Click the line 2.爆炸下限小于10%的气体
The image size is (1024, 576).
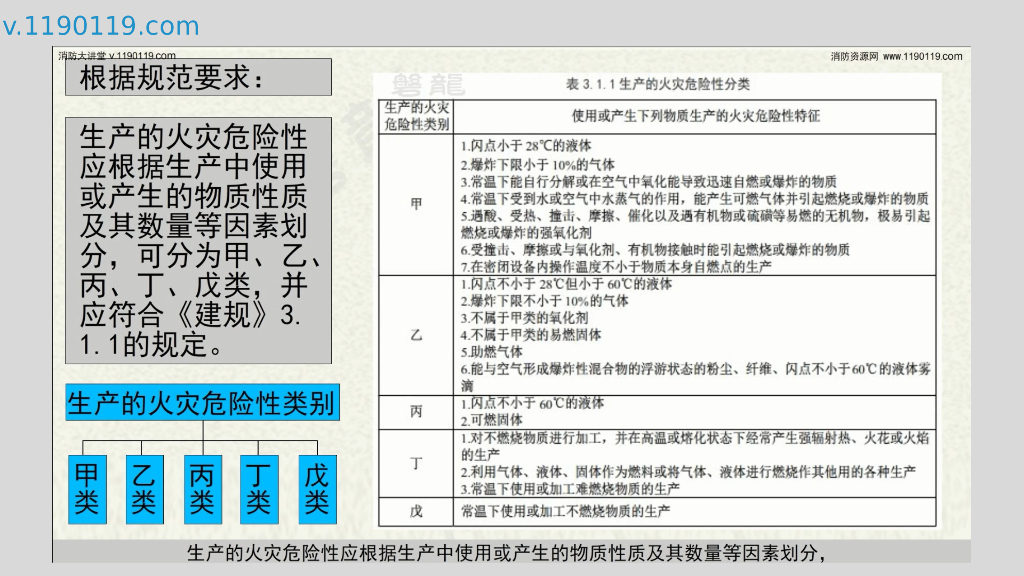tap(537, 165)
